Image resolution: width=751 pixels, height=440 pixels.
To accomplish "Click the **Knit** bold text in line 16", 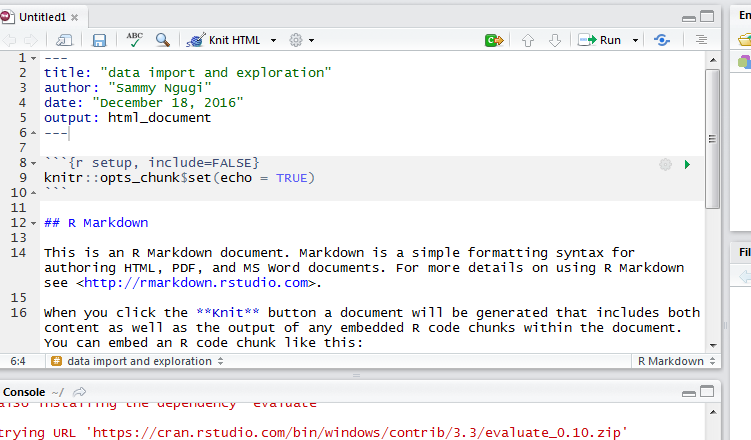I will click(228, 313).
